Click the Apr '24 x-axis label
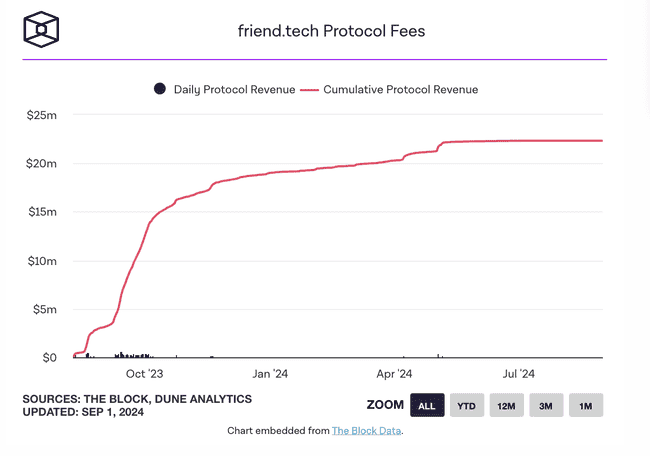 [x=394, y=373]
